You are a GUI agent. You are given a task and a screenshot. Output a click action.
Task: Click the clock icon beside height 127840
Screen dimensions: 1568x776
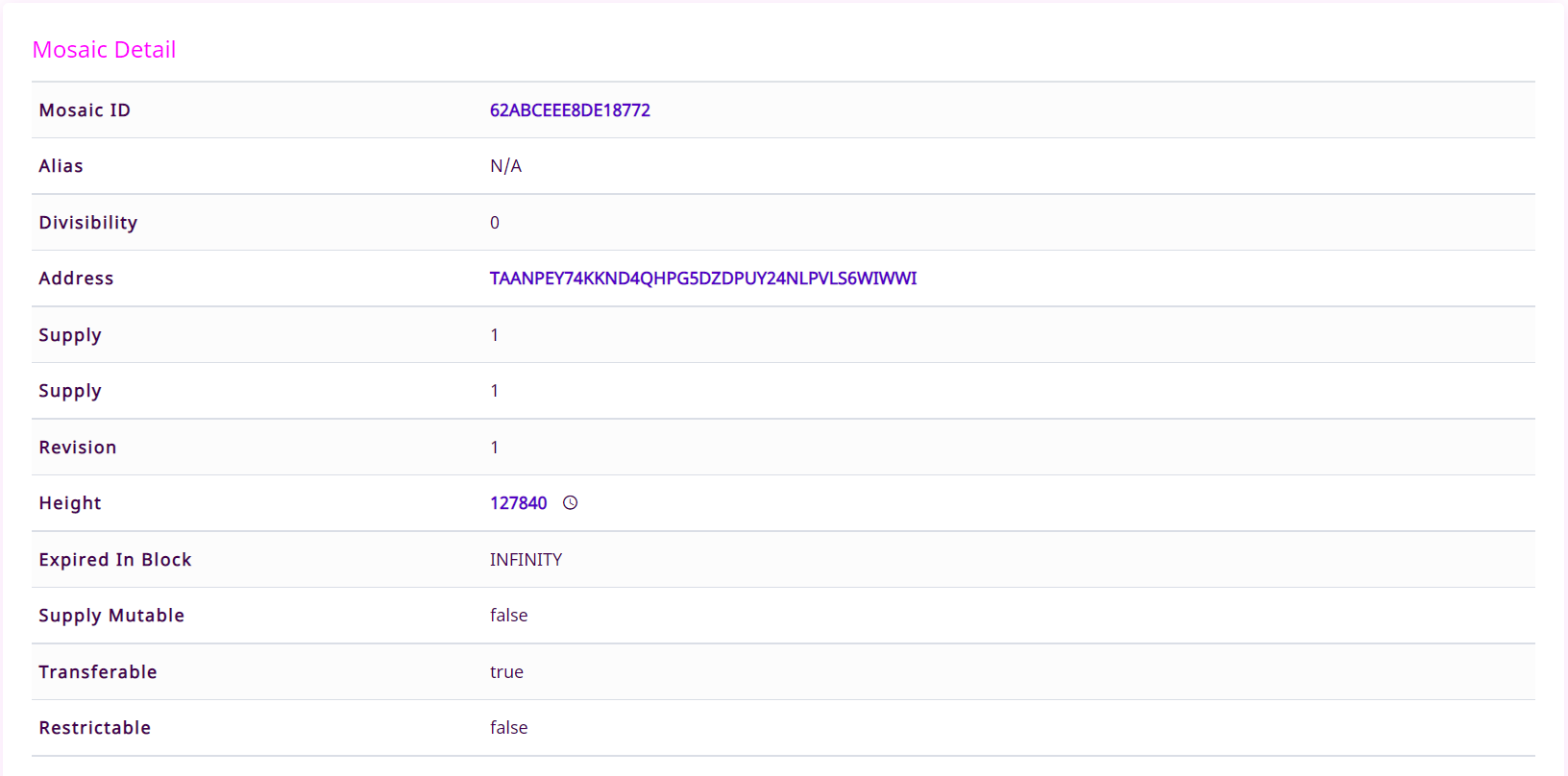coord(571,502)
